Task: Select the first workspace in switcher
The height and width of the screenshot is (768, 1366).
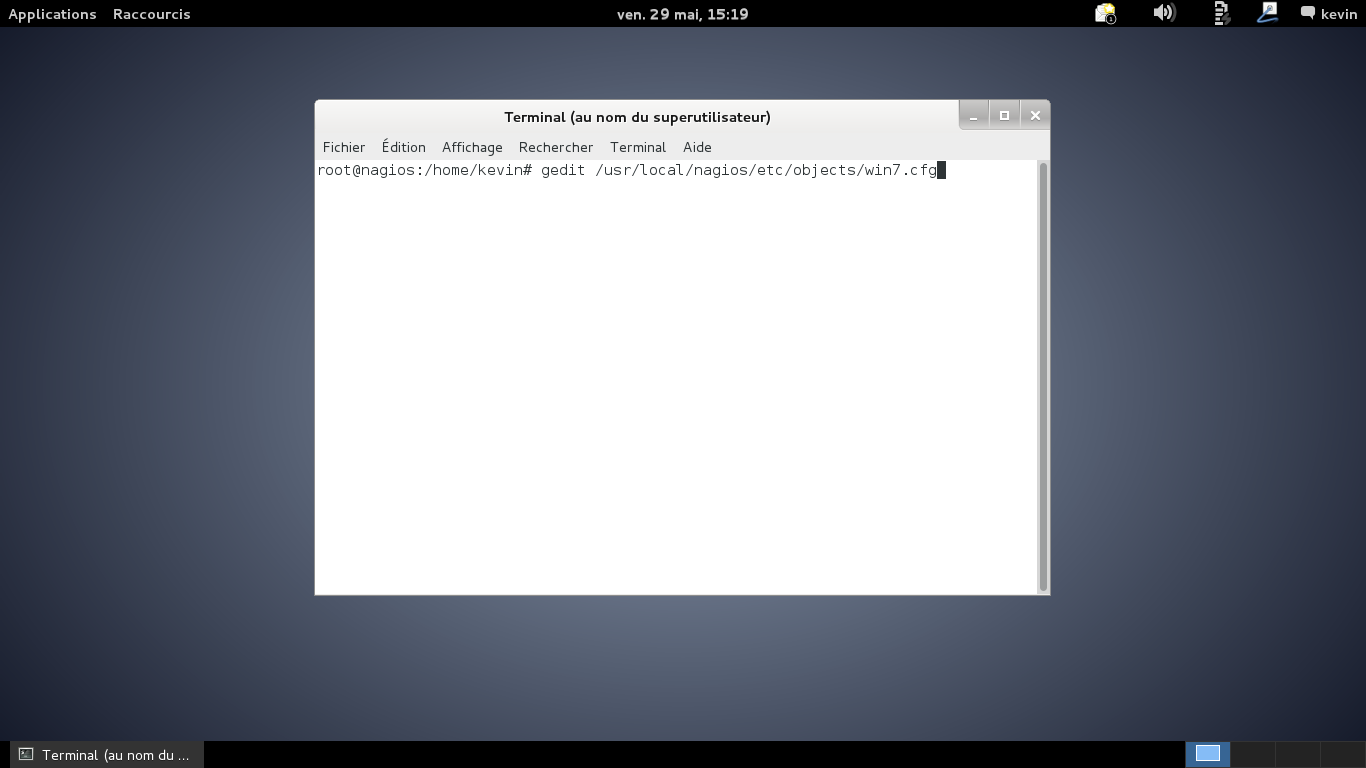Action: [1208, 754]
